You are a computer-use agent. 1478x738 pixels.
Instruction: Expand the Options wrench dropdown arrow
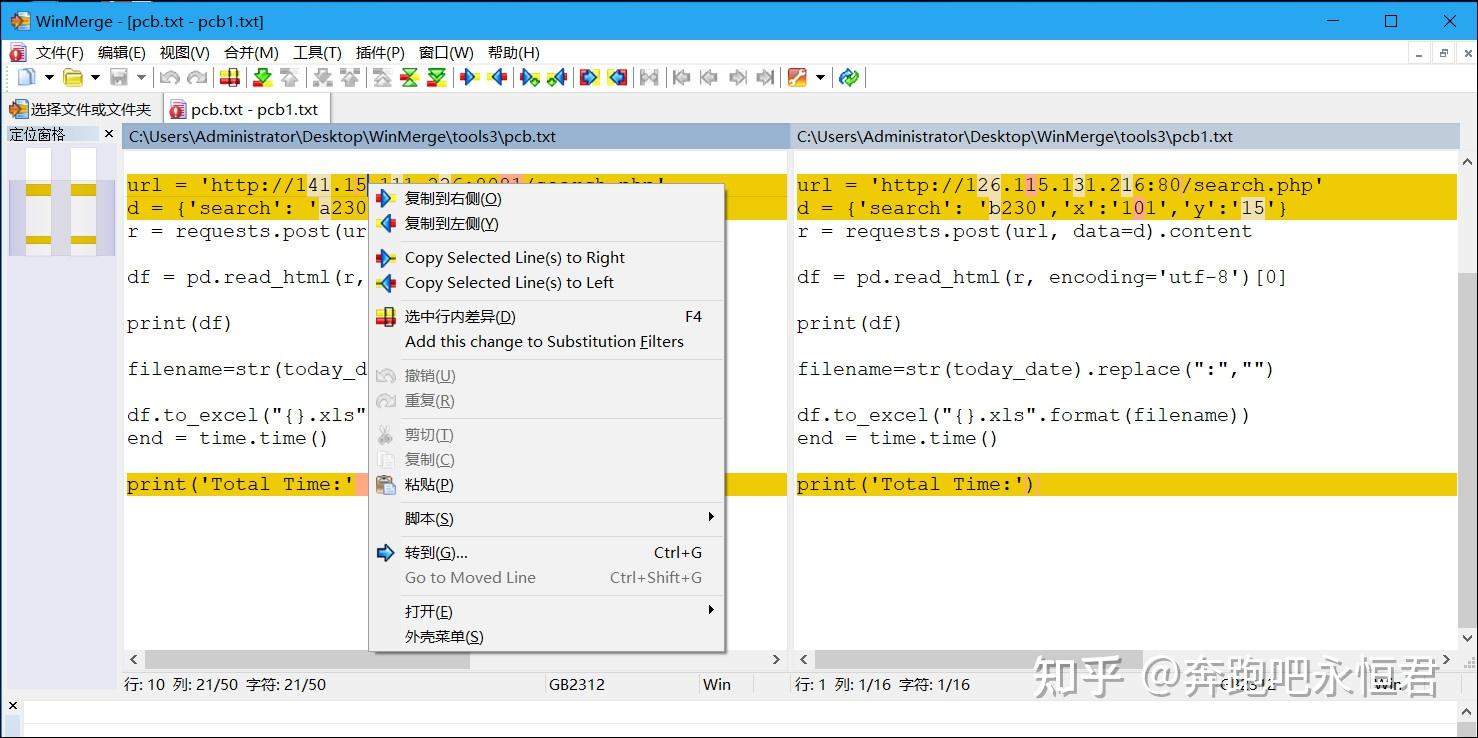tap(820, 77)
